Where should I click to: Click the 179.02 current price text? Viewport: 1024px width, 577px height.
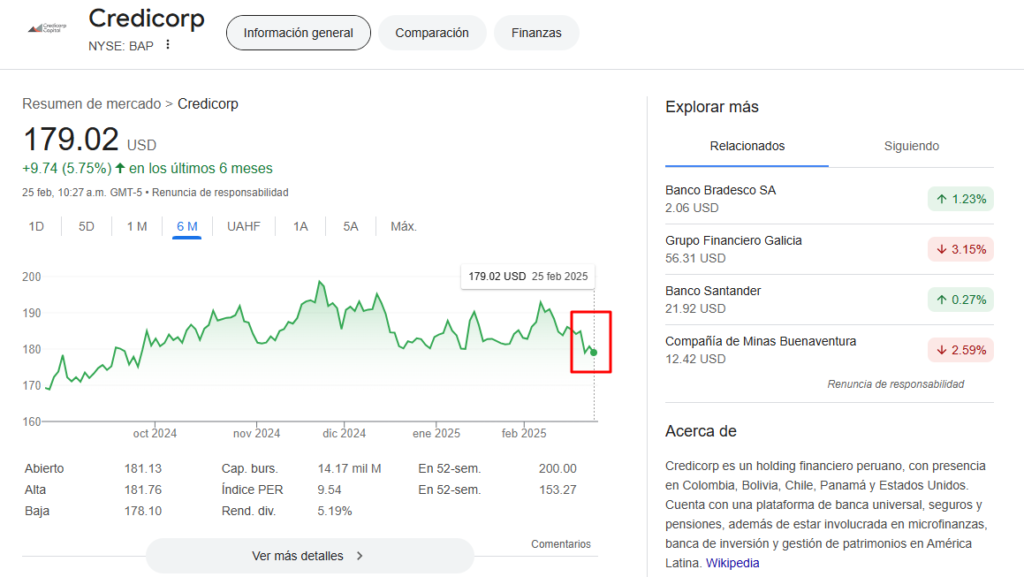tap(71, 139)
